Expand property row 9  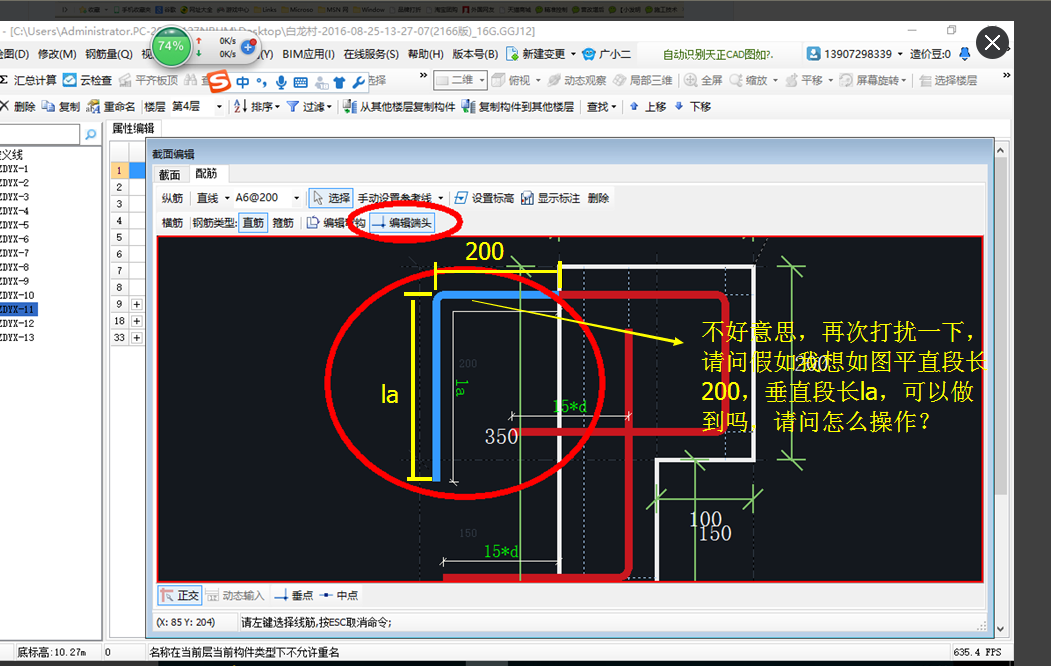[137, 304]
